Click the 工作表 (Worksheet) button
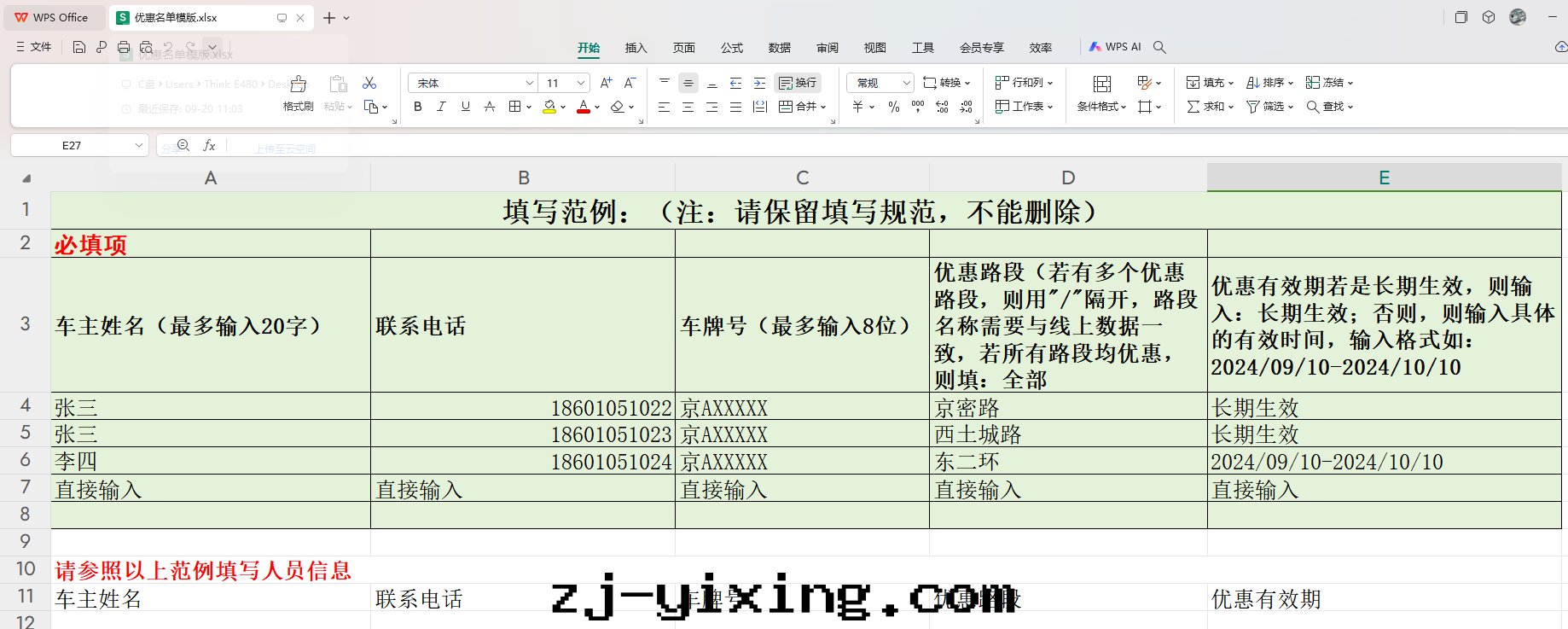The height and width of the screenshot is (629, 1568). [x=1024, y=107]
